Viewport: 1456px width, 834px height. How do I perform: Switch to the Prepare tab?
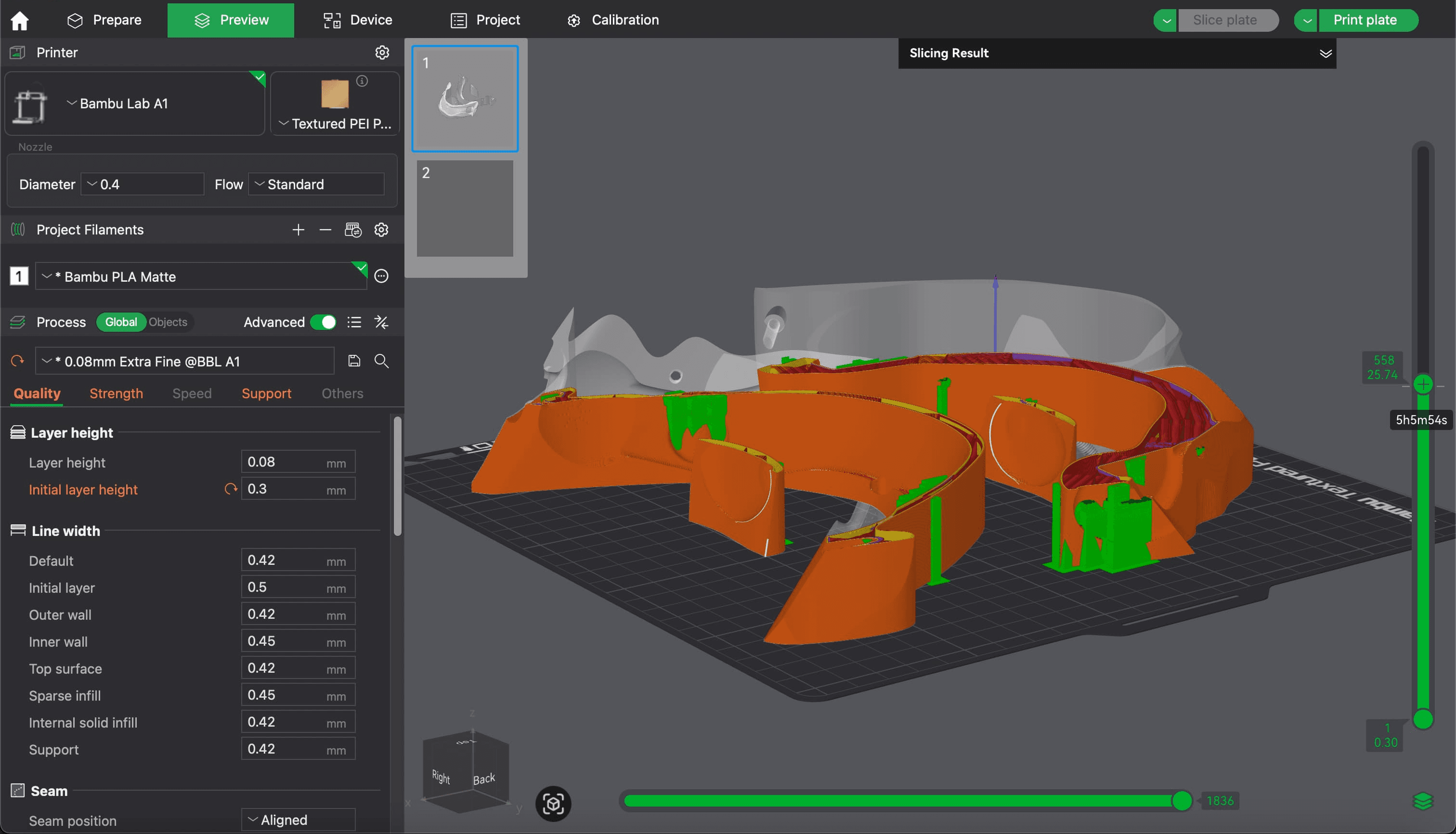pos(105,20)
